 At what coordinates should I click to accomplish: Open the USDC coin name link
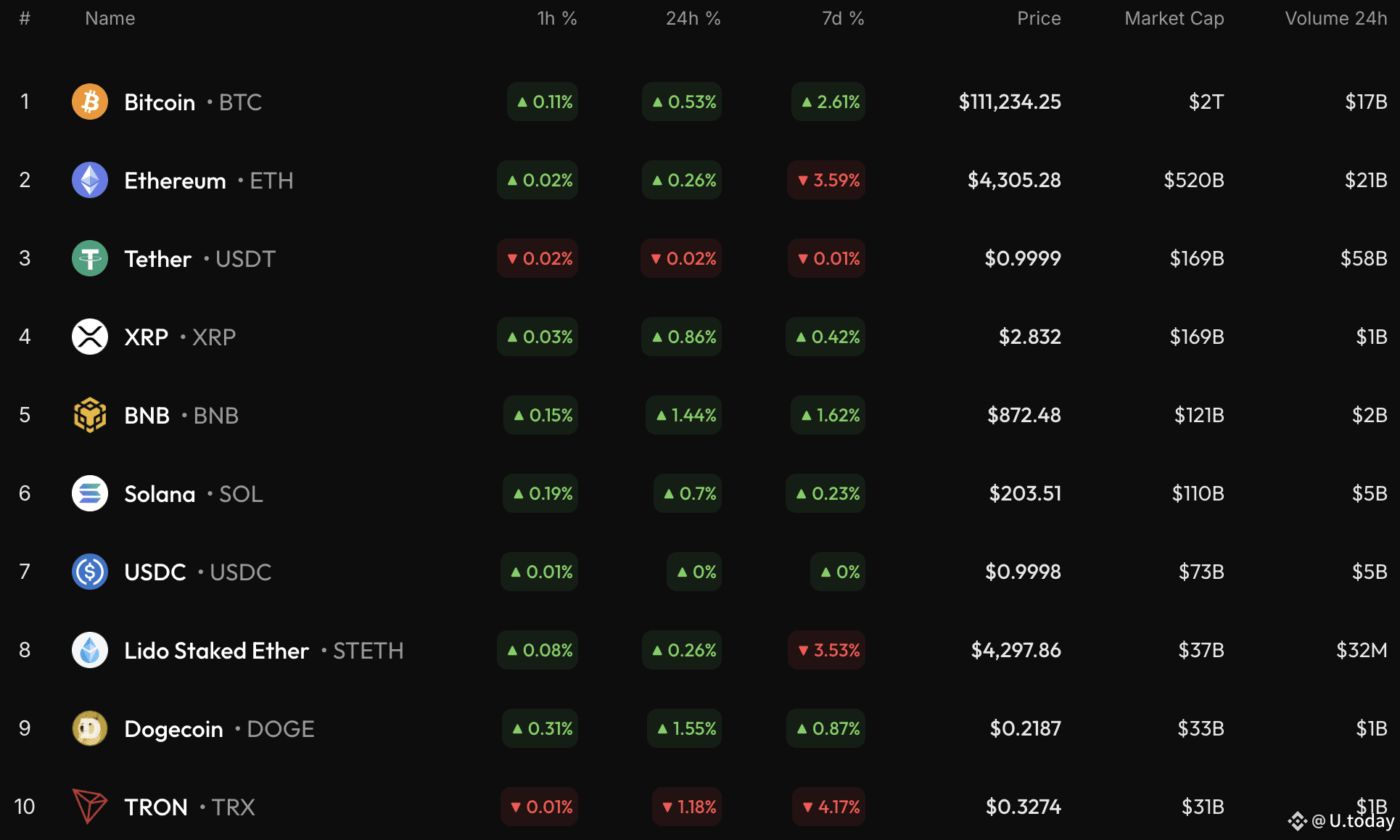pos(155,572)
